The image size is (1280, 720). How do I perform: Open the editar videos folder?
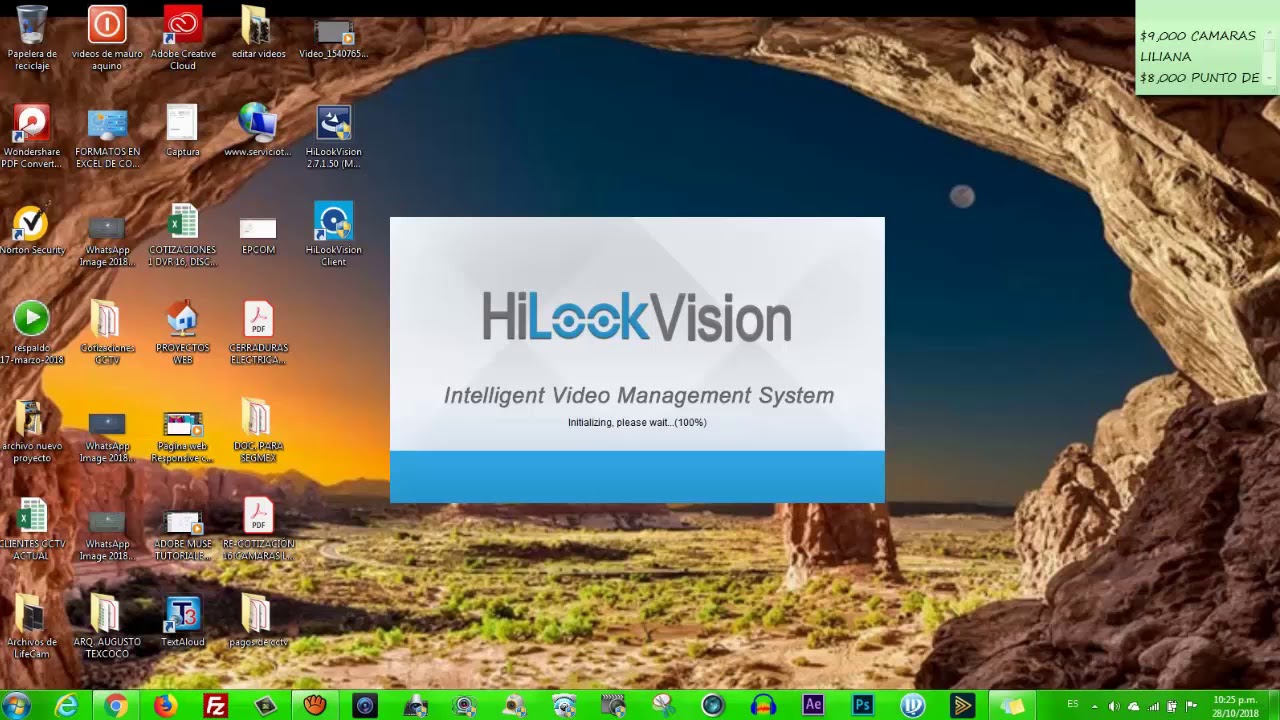[x=258, y=32]
